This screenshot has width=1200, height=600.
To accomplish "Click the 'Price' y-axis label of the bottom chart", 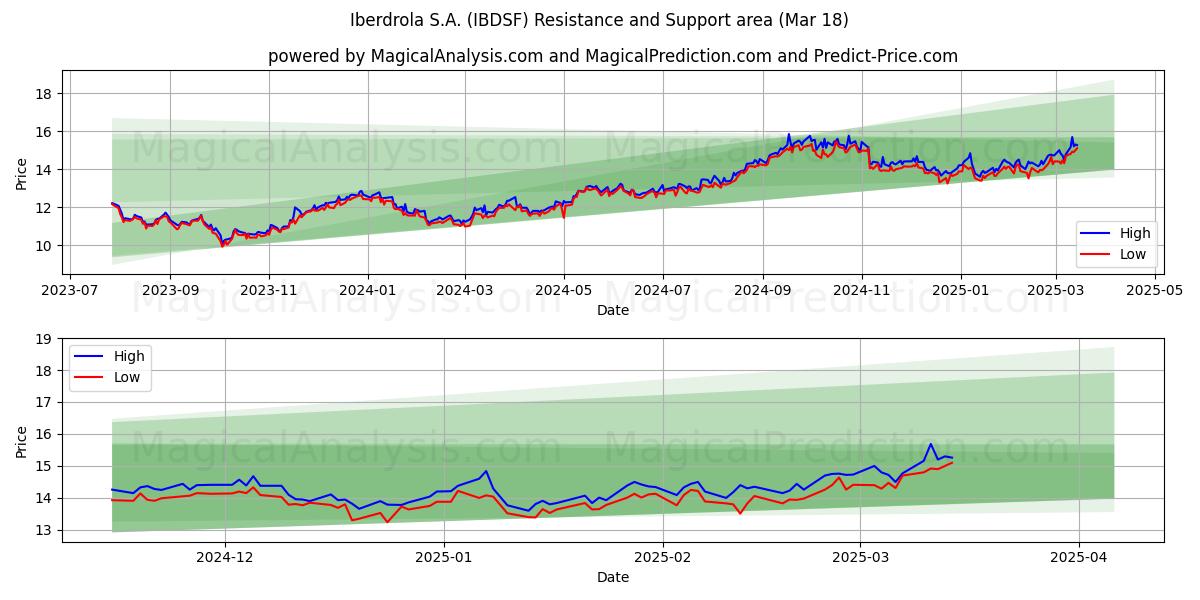I will point(22,440).
